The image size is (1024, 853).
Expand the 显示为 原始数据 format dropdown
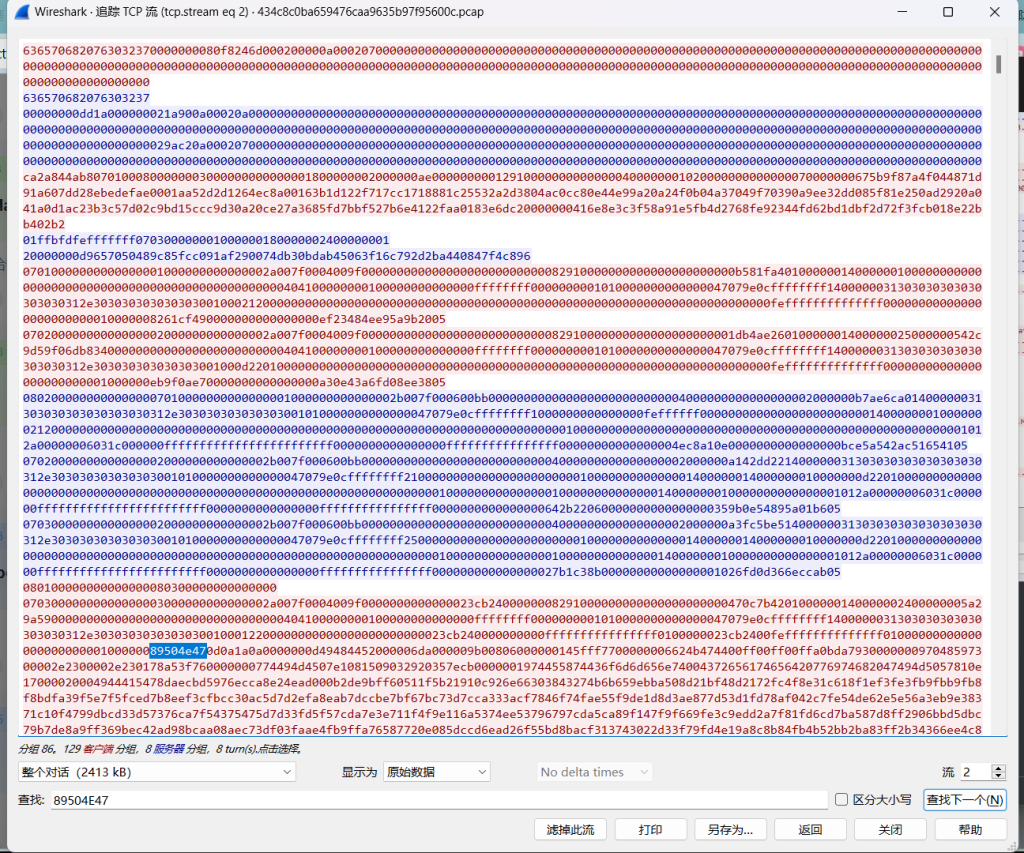pos(437,772)
